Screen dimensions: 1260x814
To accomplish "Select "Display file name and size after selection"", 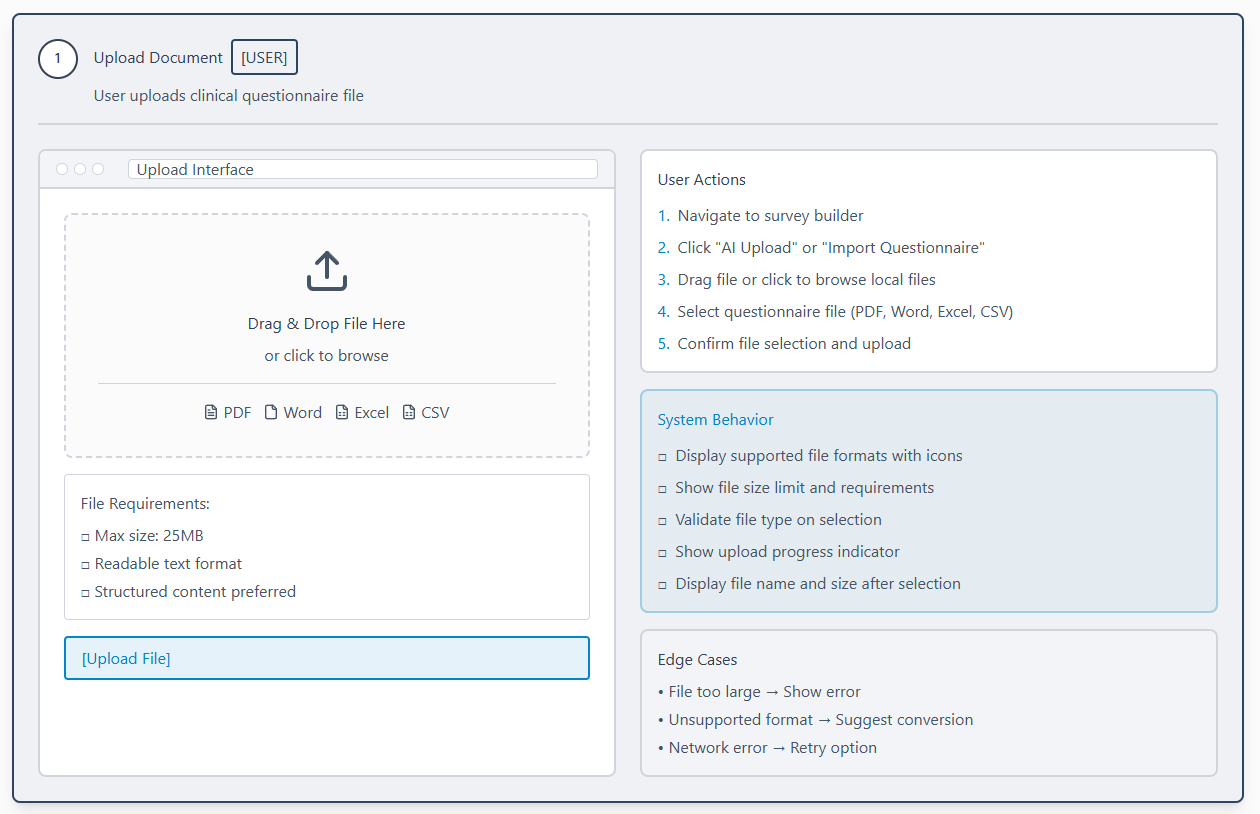I will [x=818, y=583].
